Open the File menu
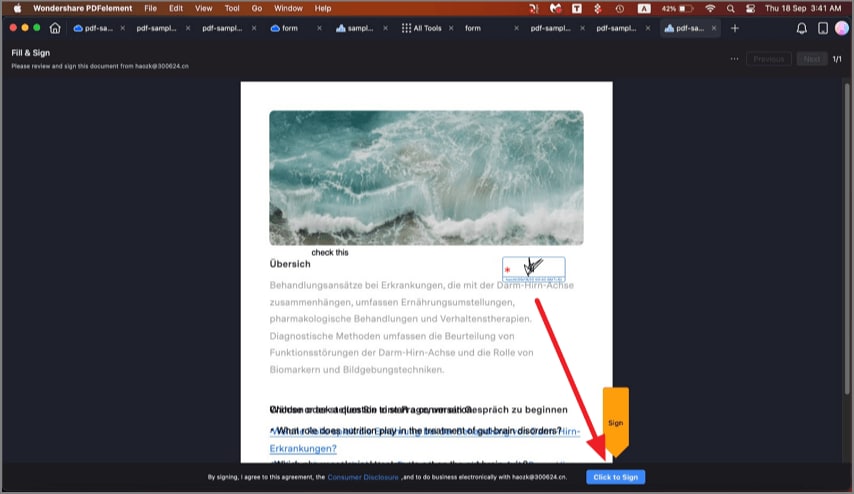This screenshot has width=854, height=494. [150, 8]
